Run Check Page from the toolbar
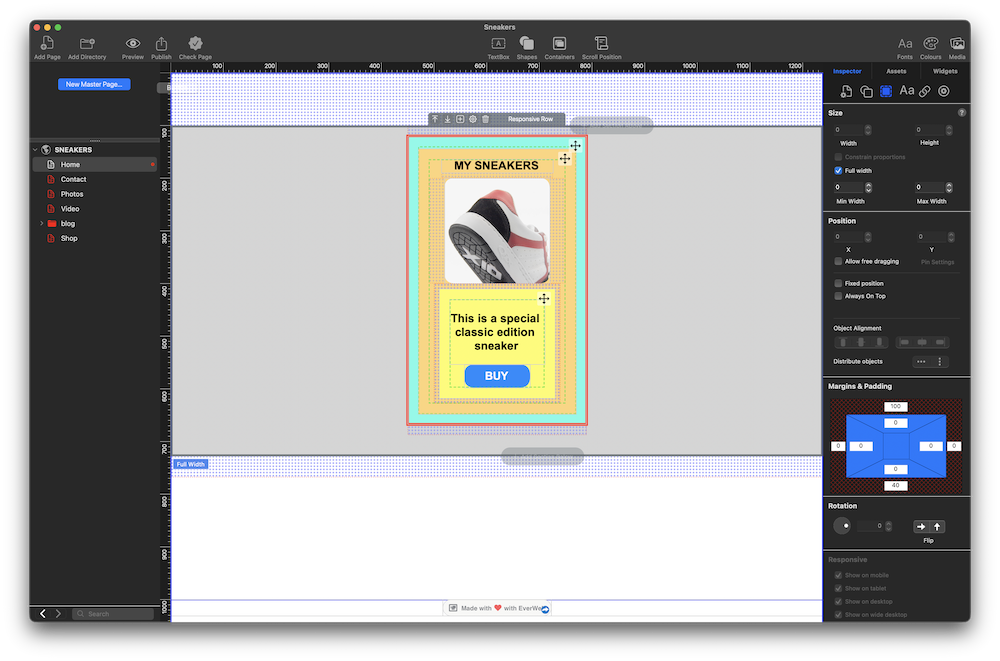 [x=195, y=44]
